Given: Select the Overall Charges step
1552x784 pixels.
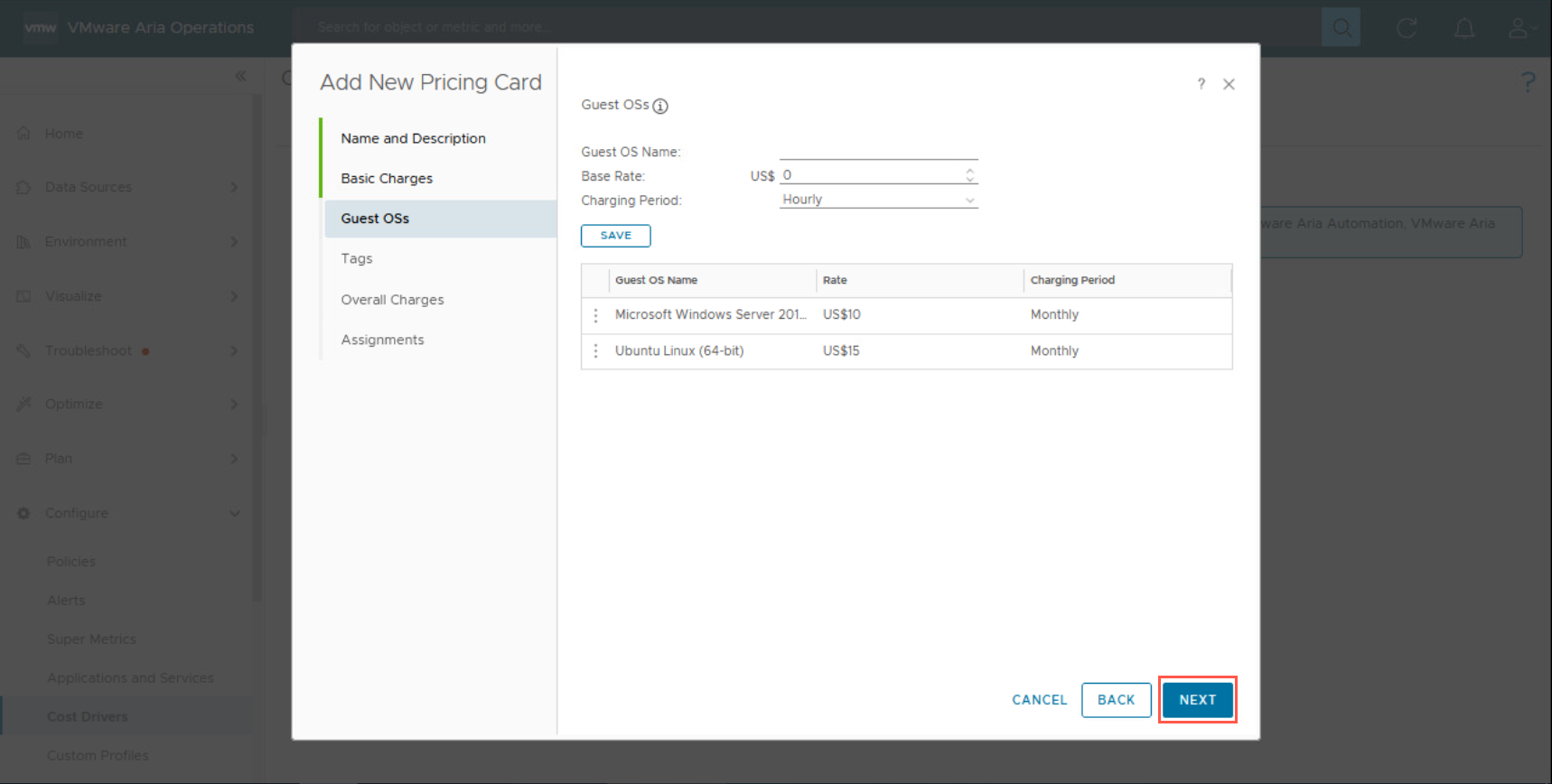Looking at the screenshot, I should click(x=392, y=300).
